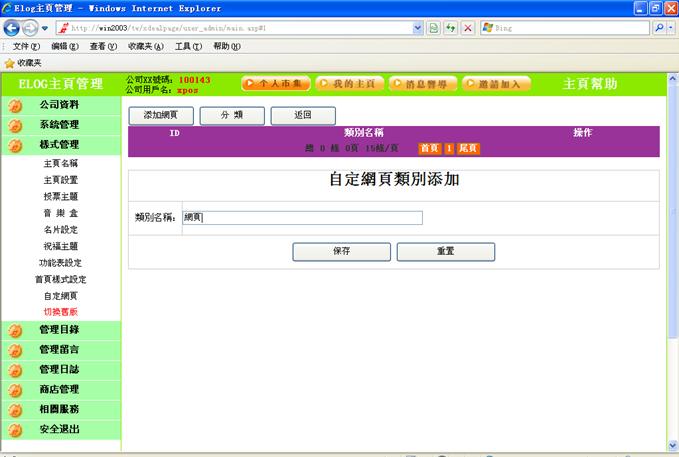Go to the 尾頁 last page link
Screen dimensions: 679x457
point(468,148)
